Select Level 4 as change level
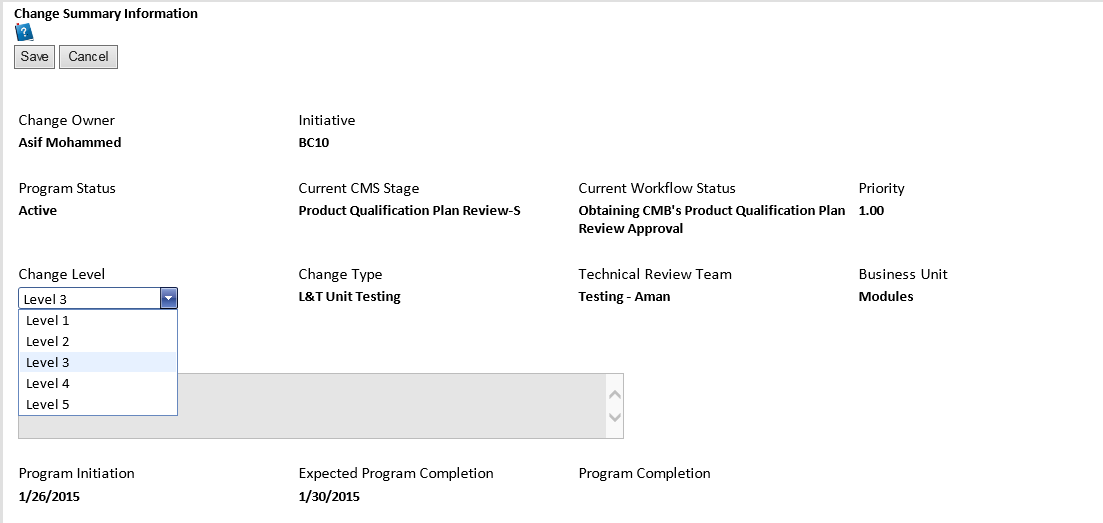This screenshot has width=1103, height=523. (x=48, y=384)
